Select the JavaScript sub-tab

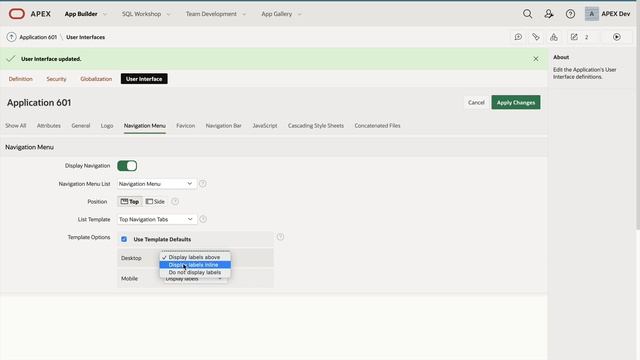click(264, 126)
